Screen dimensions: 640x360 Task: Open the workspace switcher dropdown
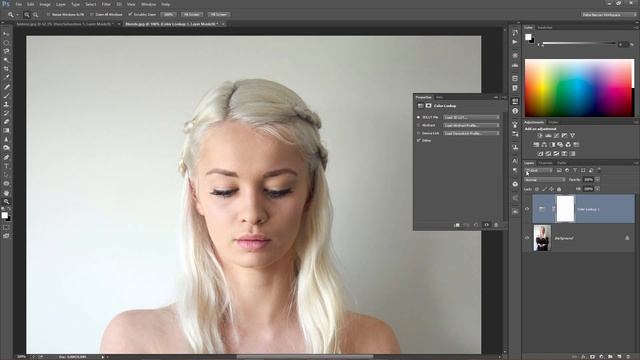pyautogui.click(x=609, y=15)
